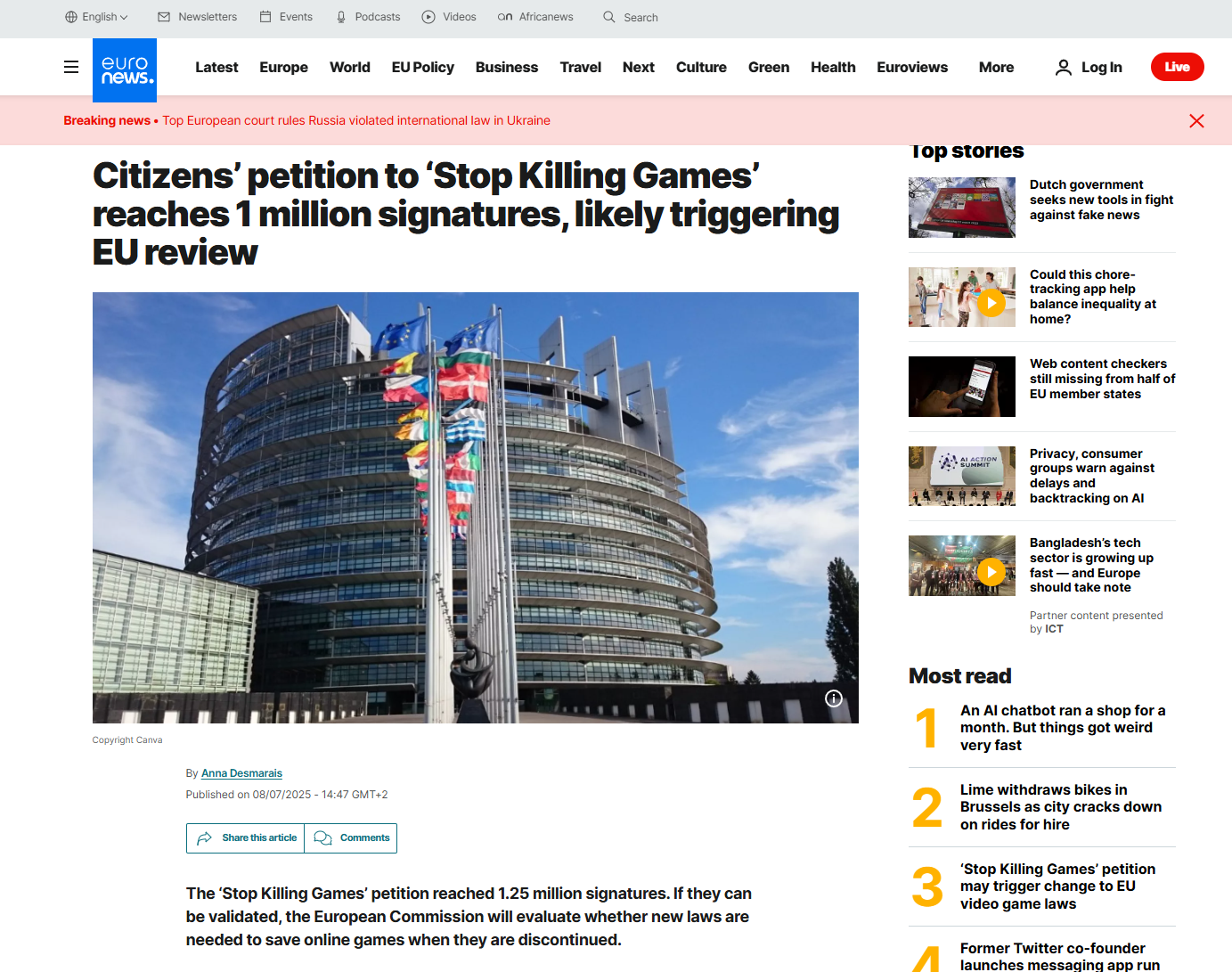Open the Culture section

pyautogui.click(x=701, y=67)
